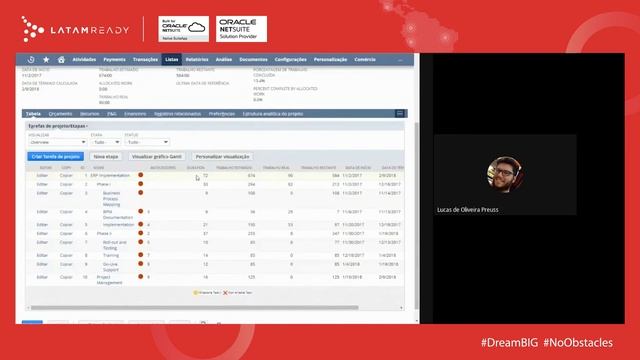Go to the NetSuite Home icon
Image resolution: width=640 pixels, height=360 pixels.
tap(61, 60)
